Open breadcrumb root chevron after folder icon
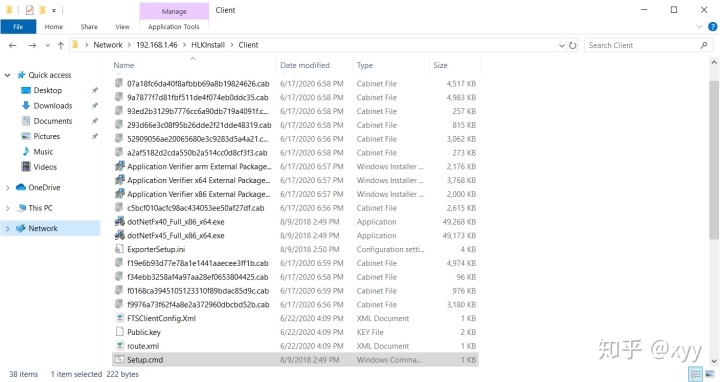 coord(86,45)
